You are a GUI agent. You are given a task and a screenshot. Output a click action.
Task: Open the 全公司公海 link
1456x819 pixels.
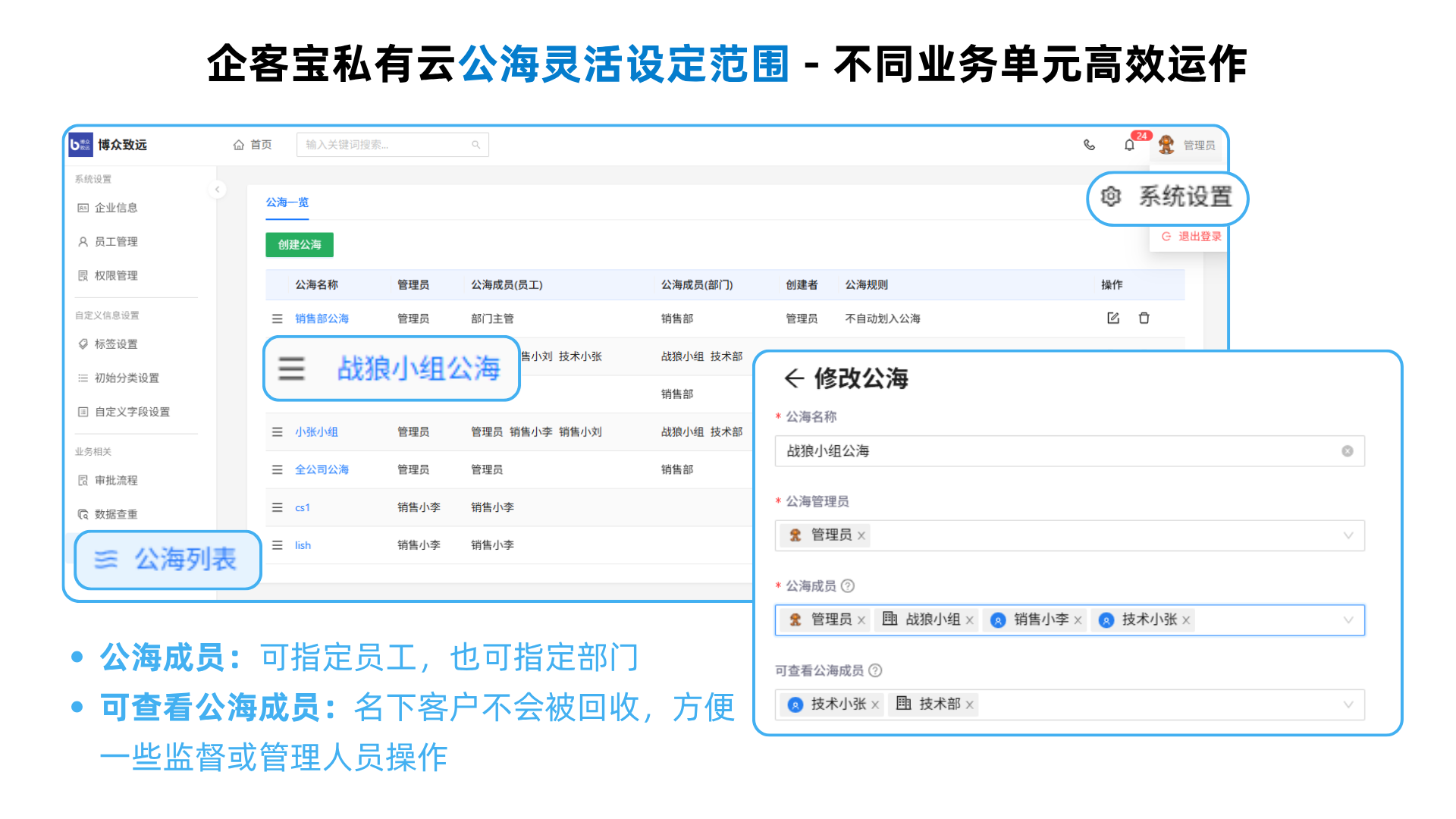[x=322, y=470]
